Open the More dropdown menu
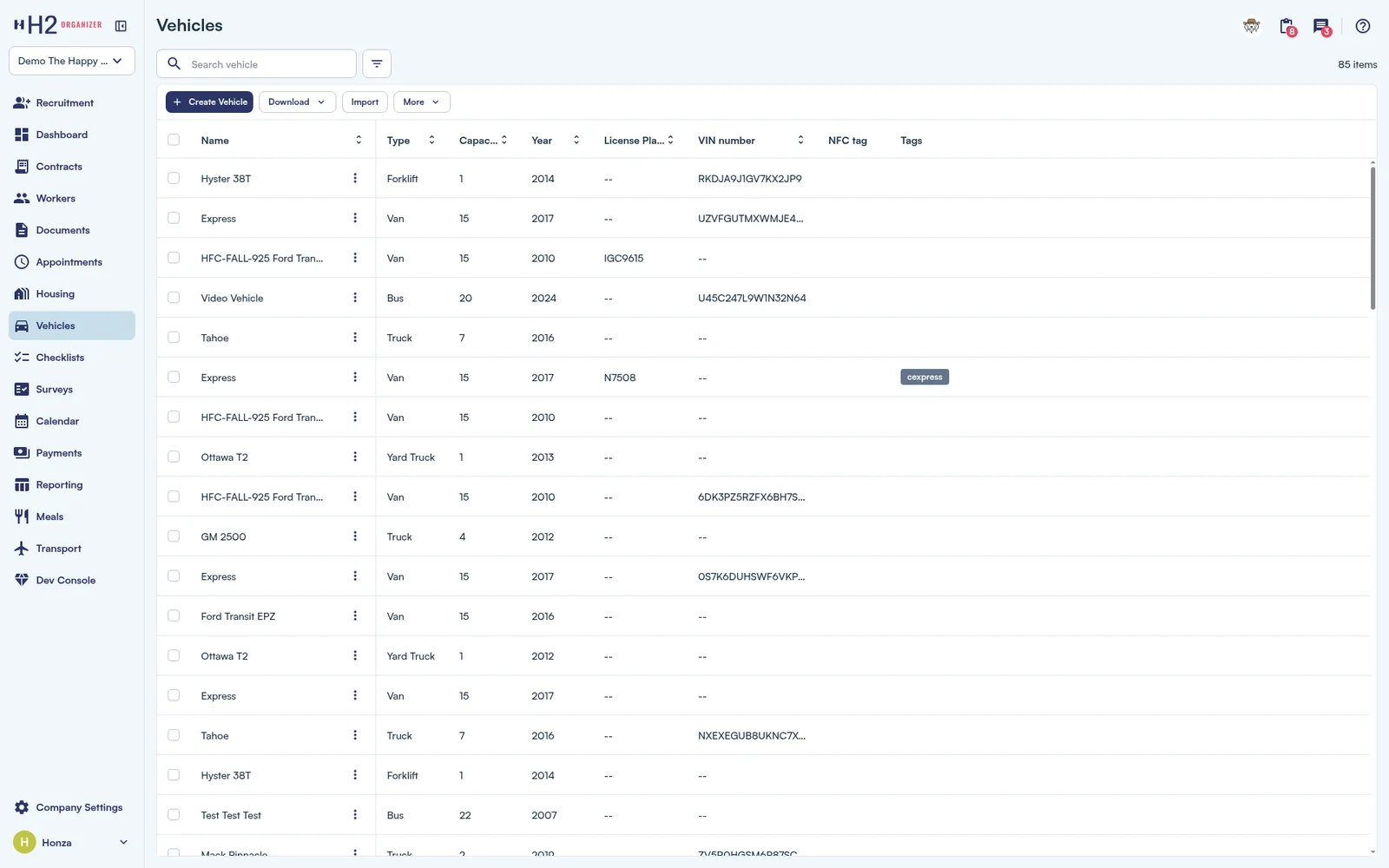 [x=422, y=102]
